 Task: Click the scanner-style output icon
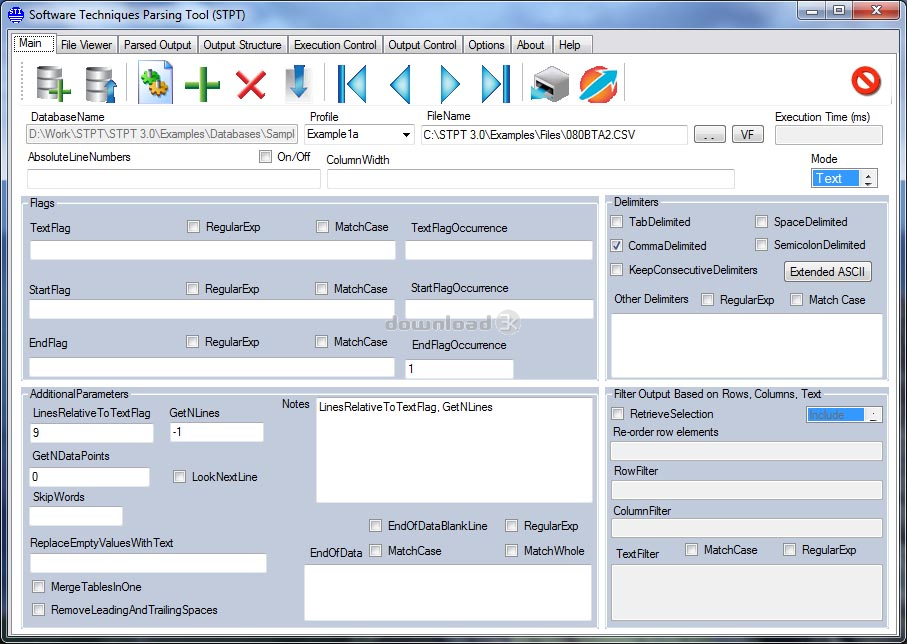tap(549, 84)
